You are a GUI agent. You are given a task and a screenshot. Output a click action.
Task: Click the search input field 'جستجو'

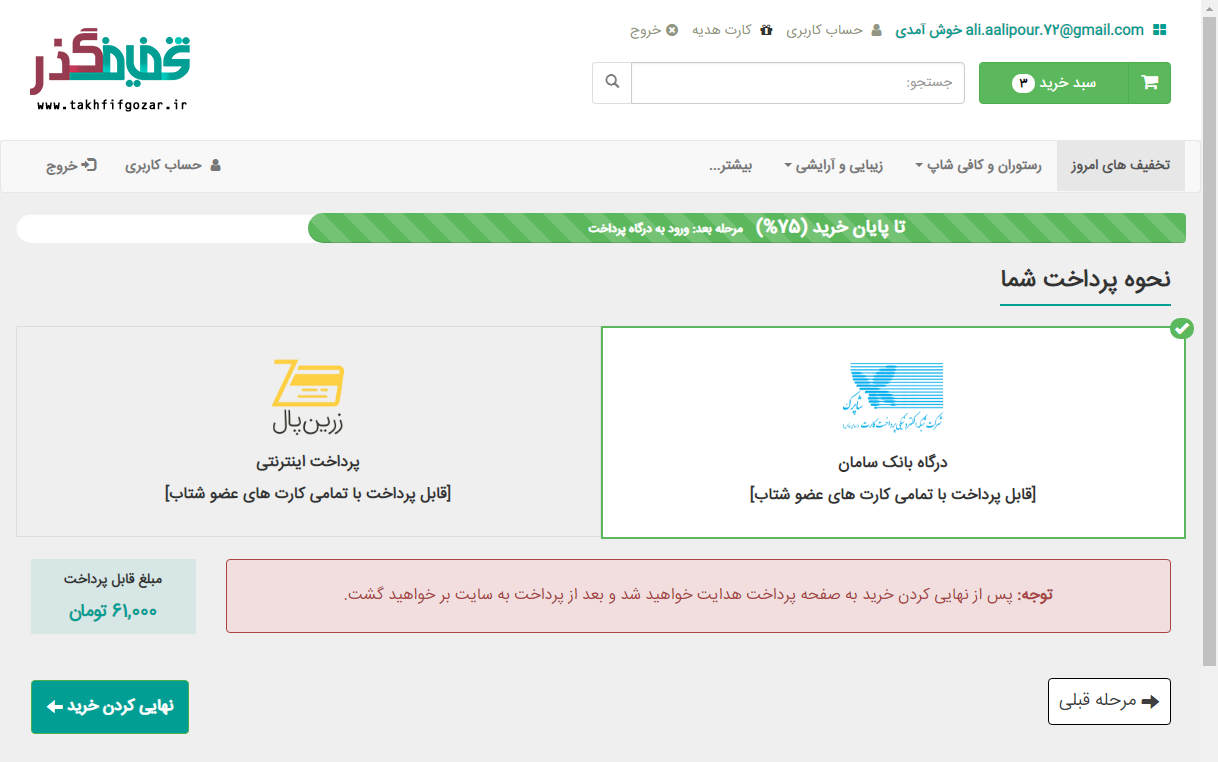797,83
